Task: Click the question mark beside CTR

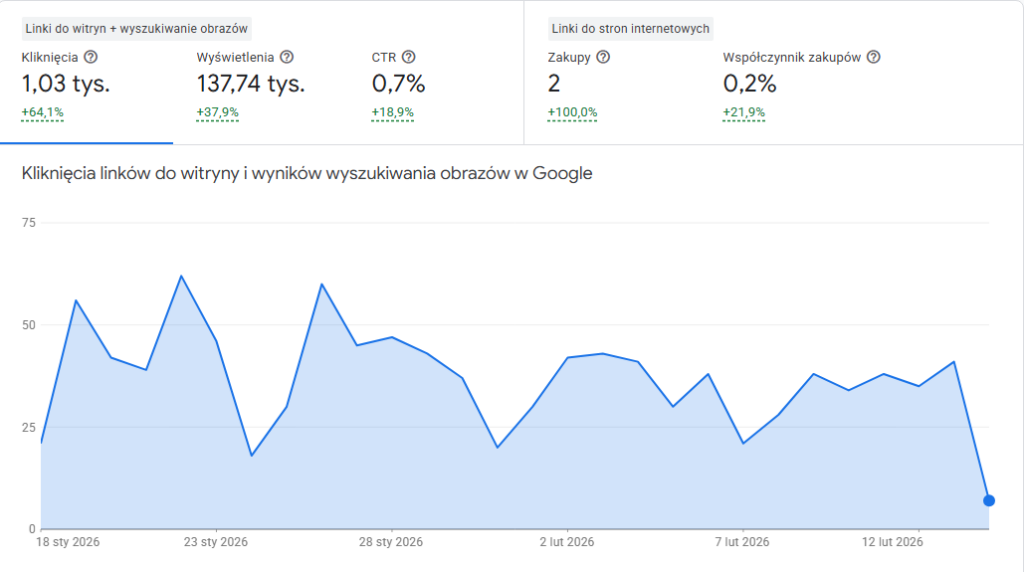Action: pos(408,58)
